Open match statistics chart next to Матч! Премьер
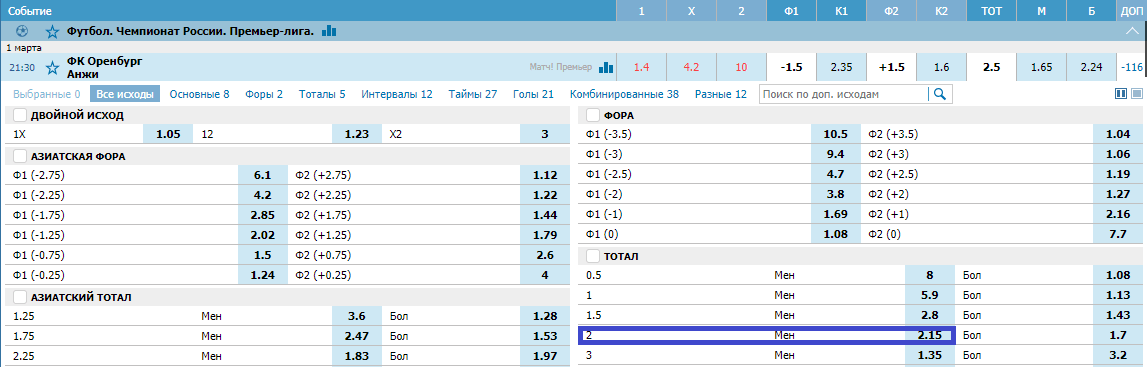1147x367 pixels. pos(606,68)
